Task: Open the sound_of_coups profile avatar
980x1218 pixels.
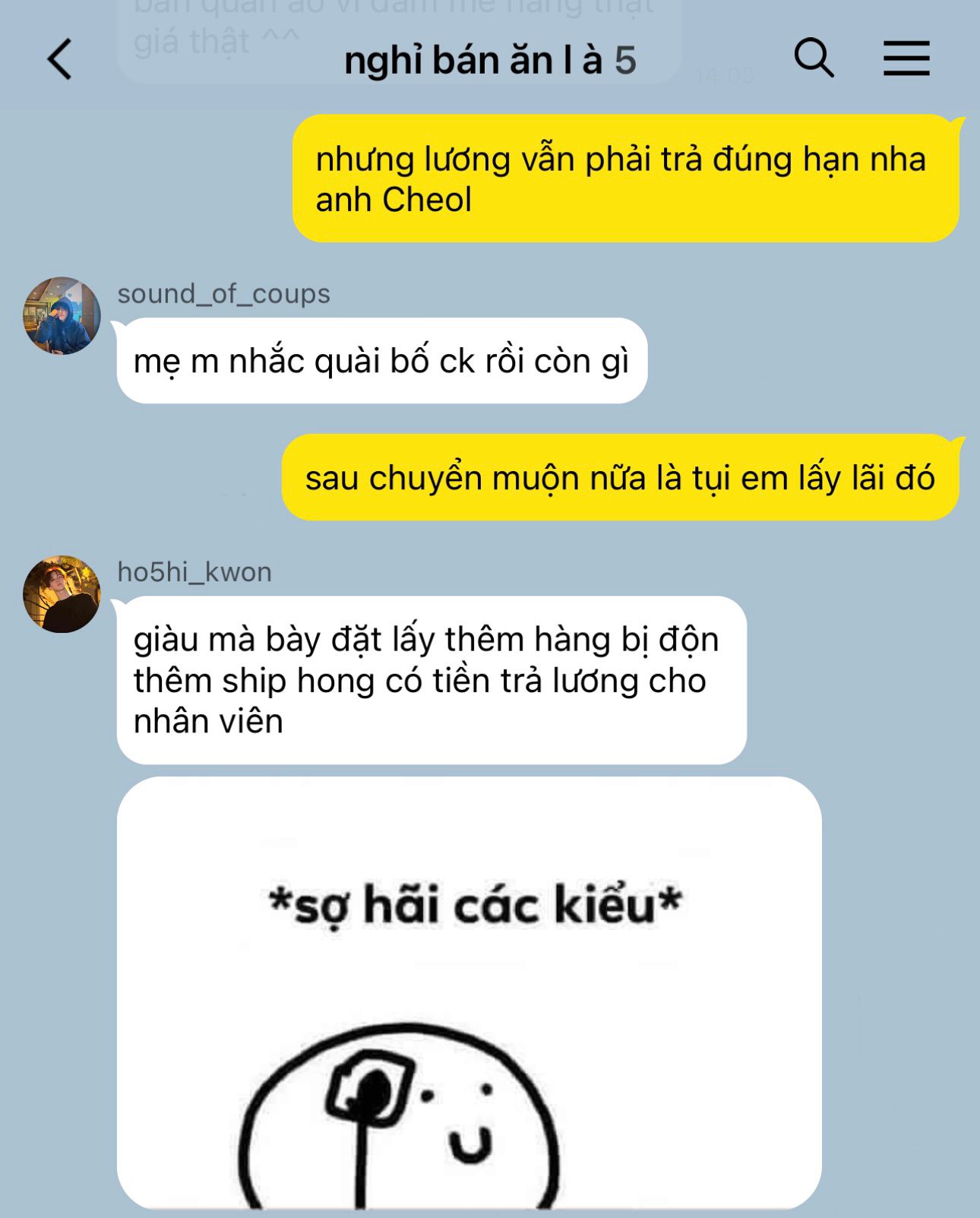Action: point(62,315)
